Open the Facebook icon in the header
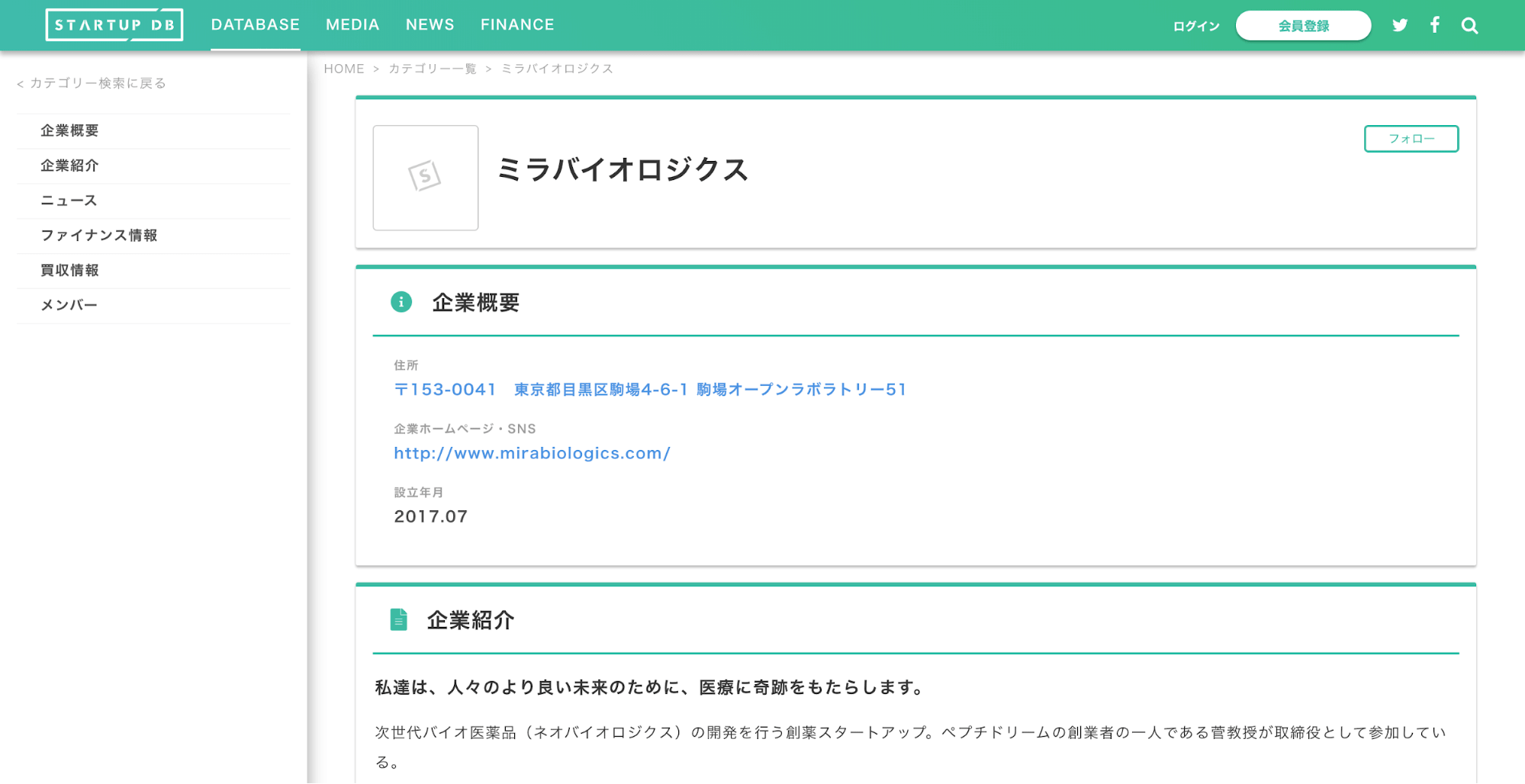 1435,25
